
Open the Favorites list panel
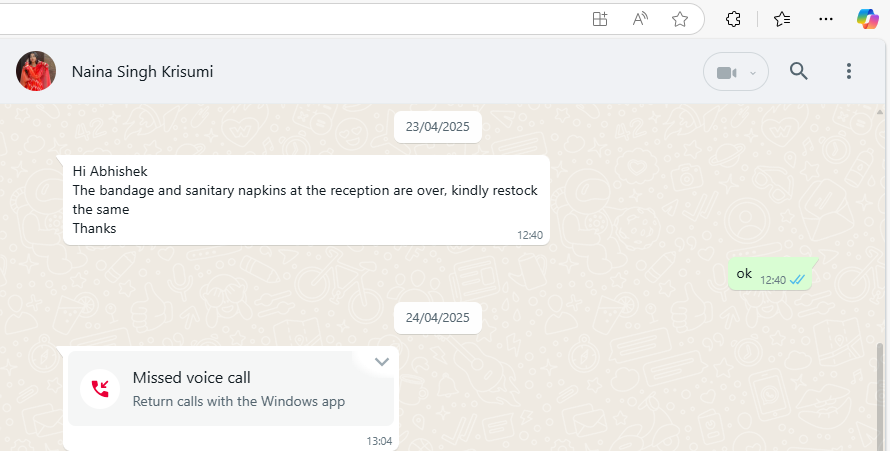tap(783, 19)
